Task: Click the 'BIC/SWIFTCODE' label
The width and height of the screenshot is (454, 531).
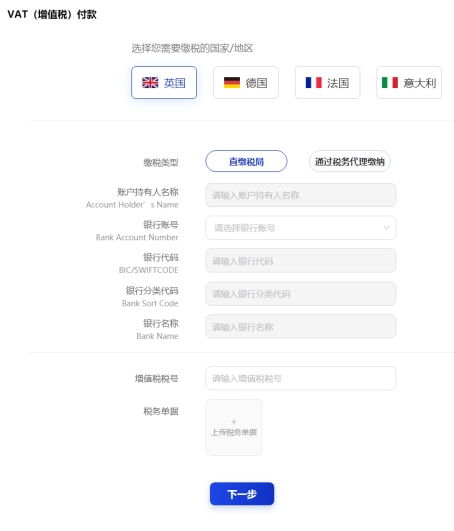Action: click(148, 270)
